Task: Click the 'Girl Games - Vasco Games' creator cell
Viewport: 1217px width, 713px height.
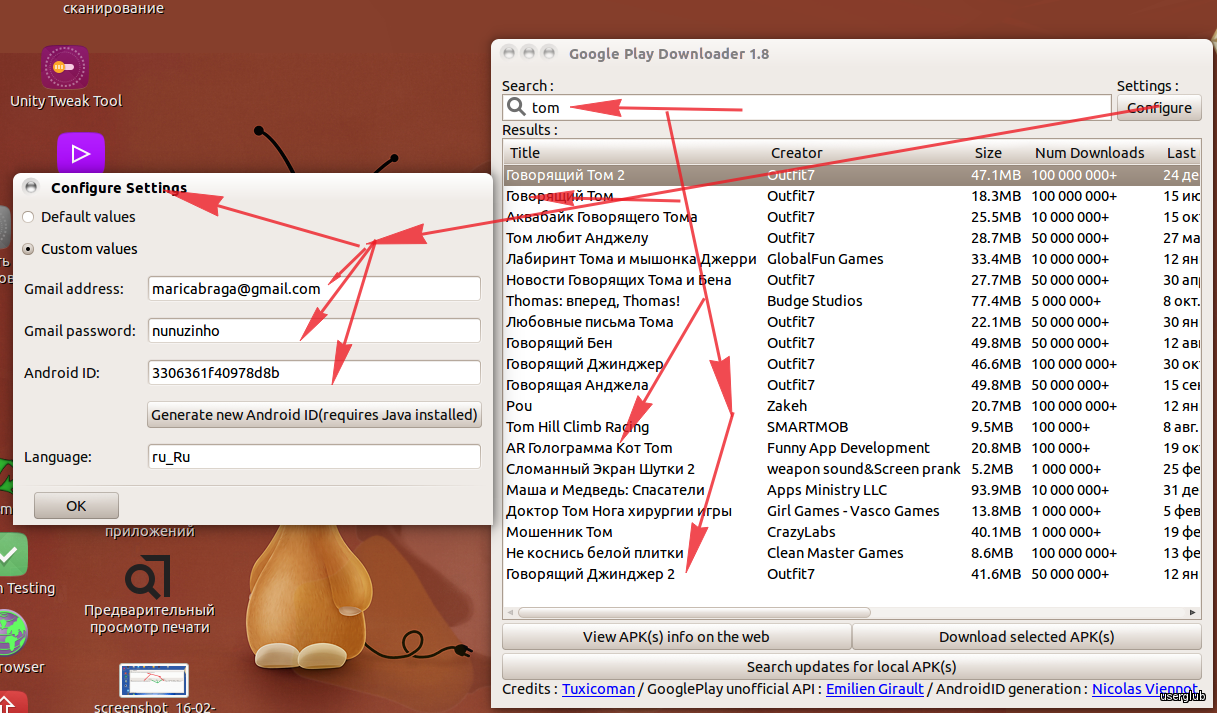Action: [853, 511]
